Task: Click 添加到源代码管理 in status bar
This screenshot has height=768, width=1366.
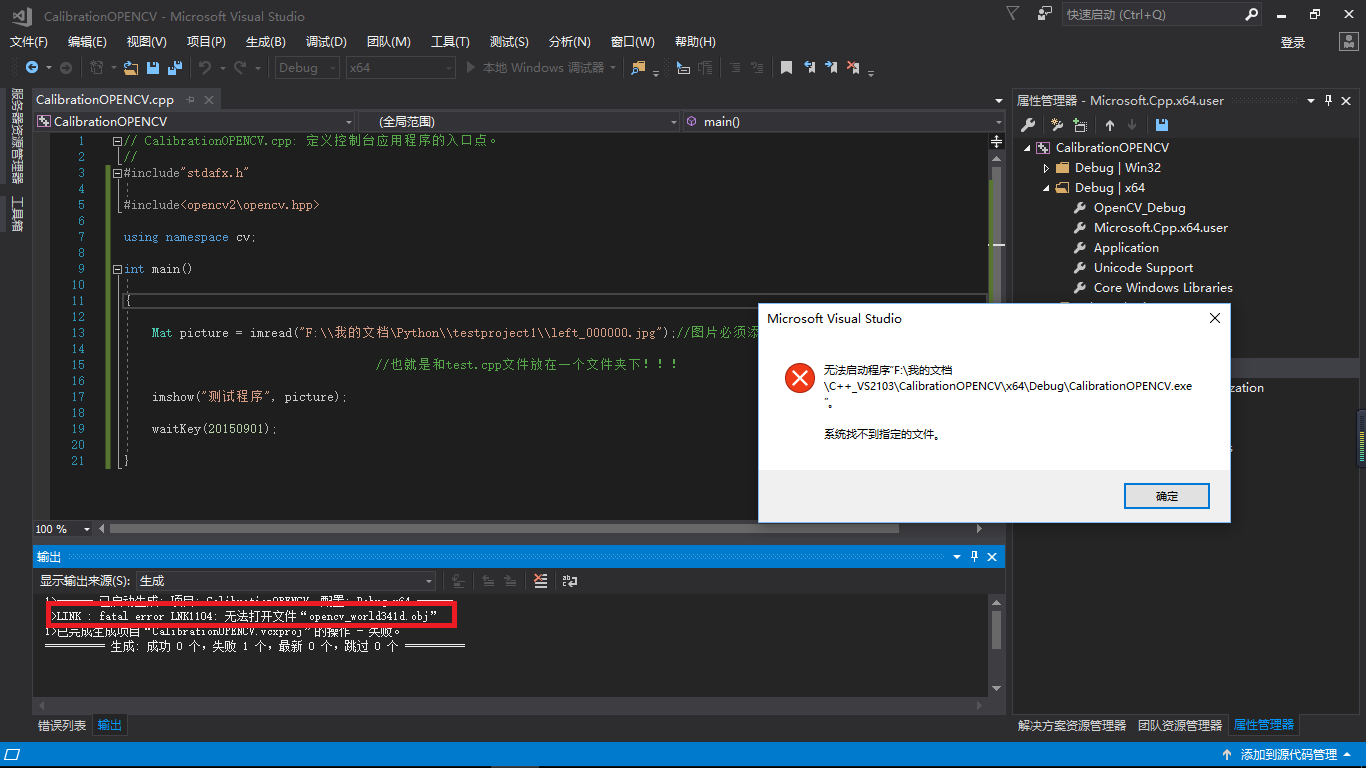Action: click(1288, 755)
